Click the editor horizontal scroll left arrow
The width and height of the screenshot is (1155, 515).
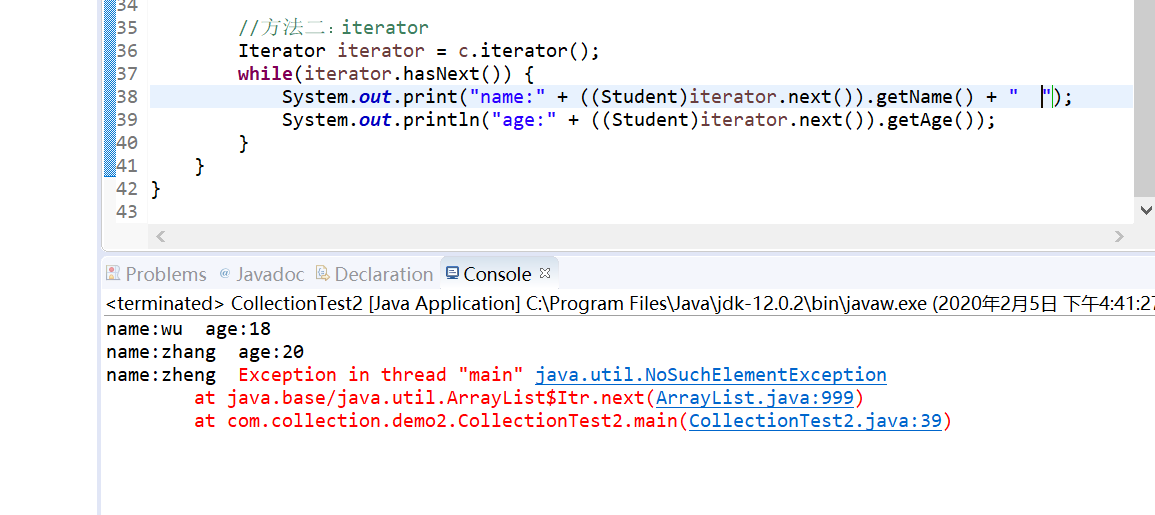[161, 237]
